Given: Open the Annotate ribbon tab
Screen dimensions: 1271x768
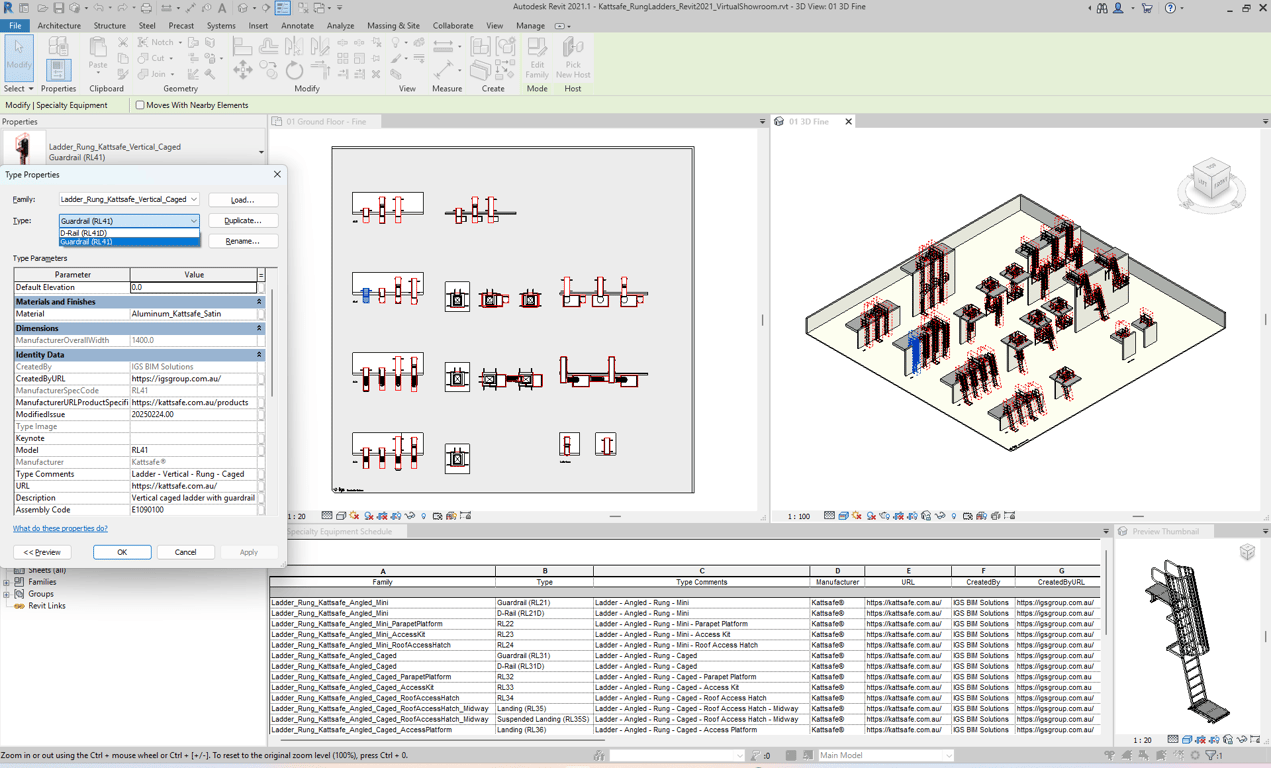Looking at the screenshot, I should click(x=297, y=26).
